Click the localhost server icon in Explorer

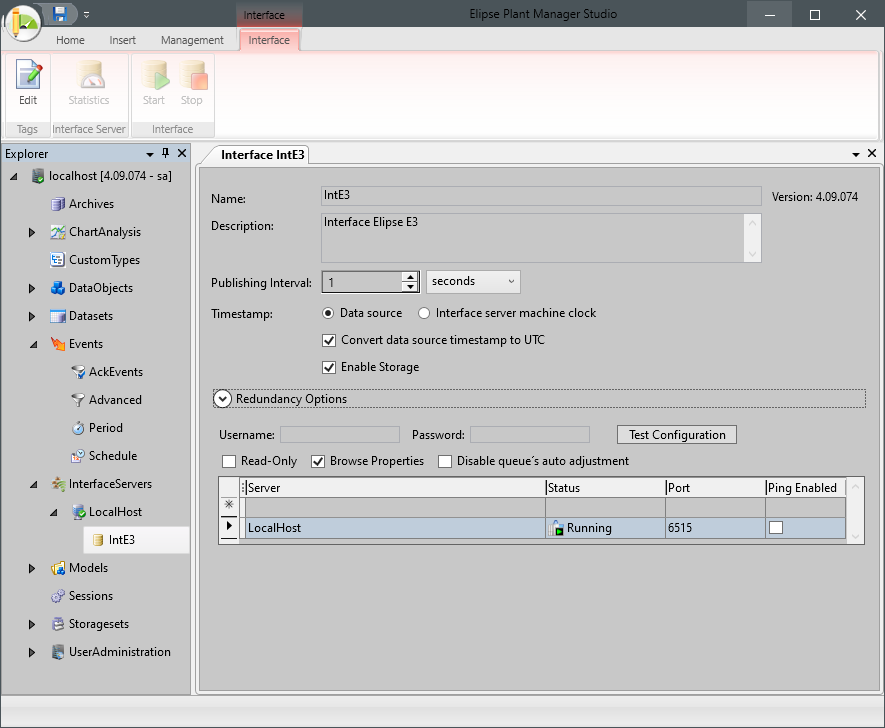(38, 176)
